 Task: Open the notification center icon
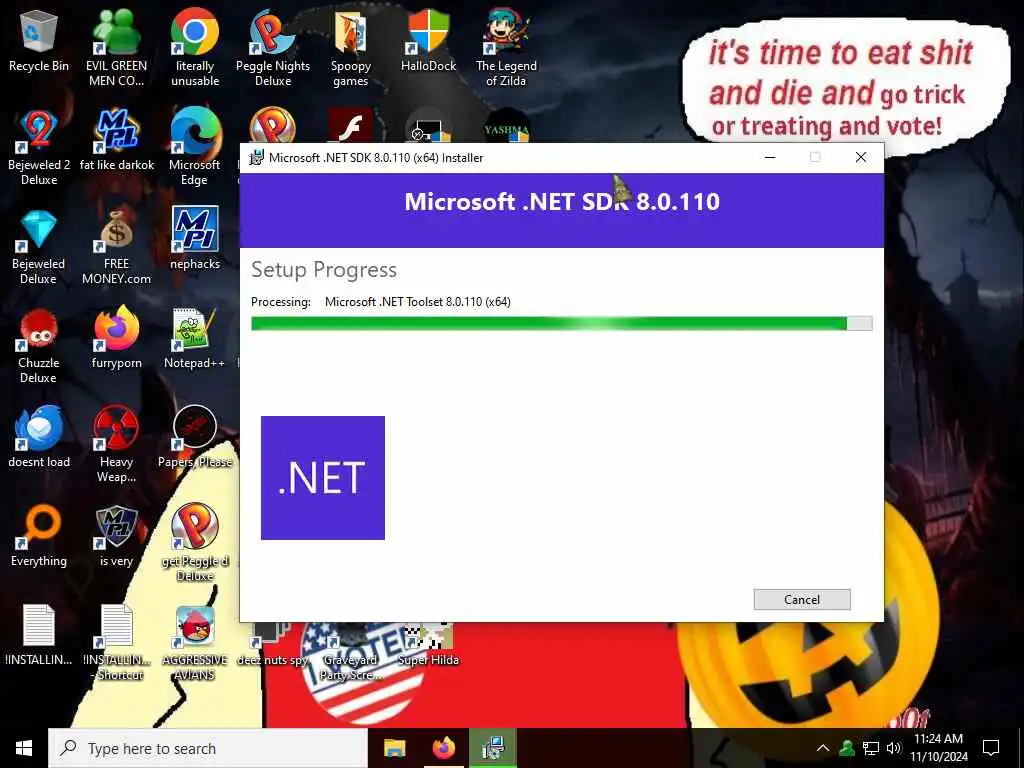(x=991, y=748)
